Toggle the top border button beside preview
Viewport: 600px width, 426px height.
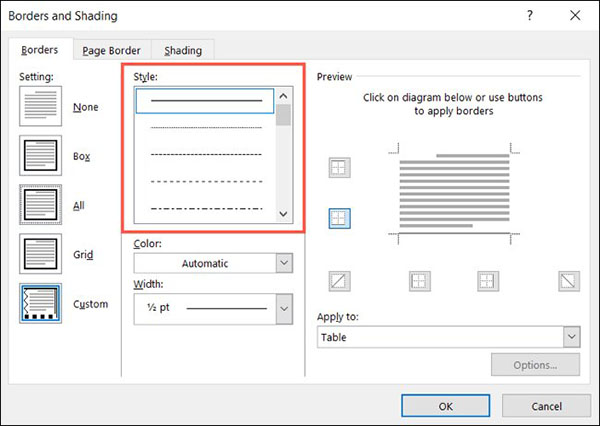(340, 168)
